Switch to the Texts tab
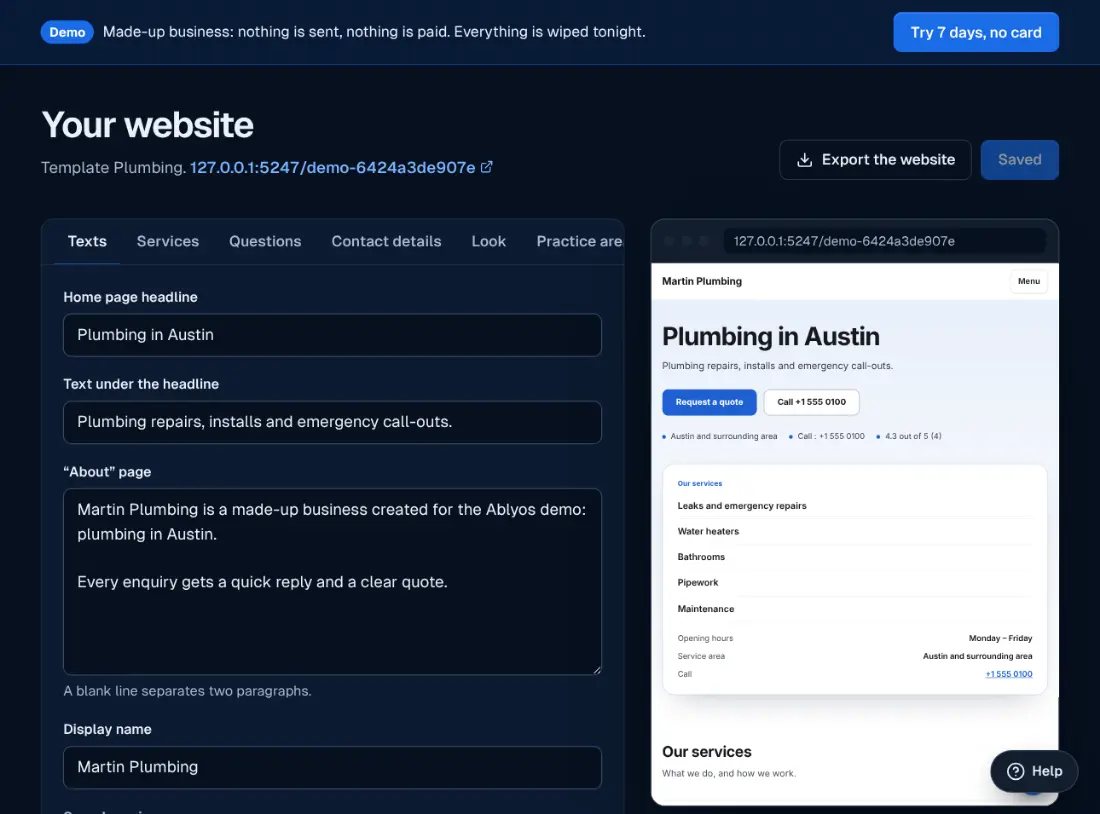 tap(87, 241)
